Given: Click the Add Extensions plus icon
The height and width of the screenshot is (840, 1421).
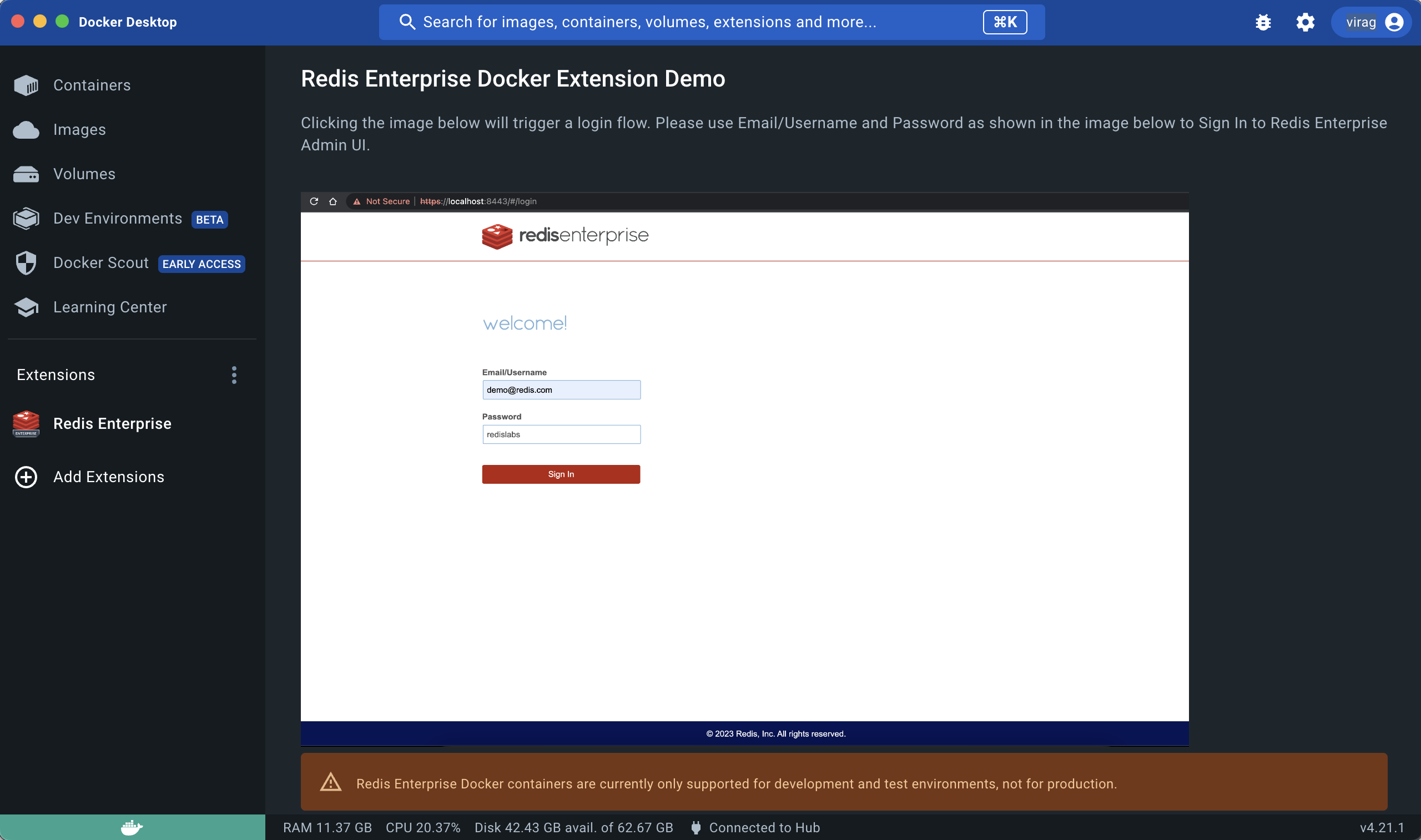Looking at the screenshot, I should click(x=26, y=477).
